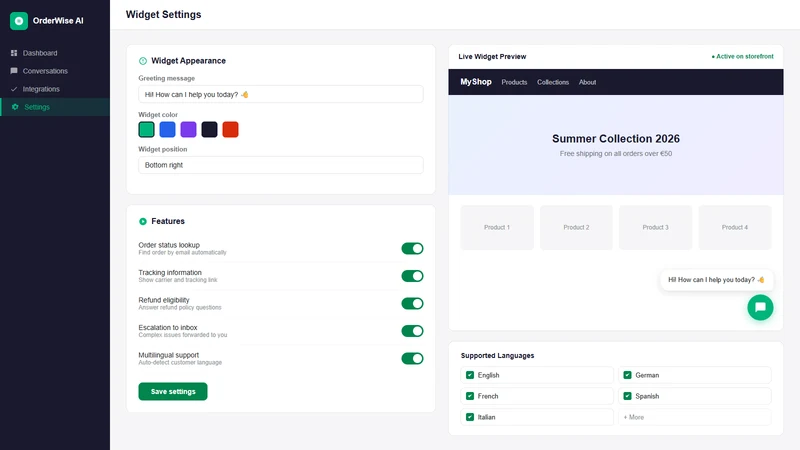Click Products in MyShop preview nav
Image resolution: width=800 pixels, height=450 pixels.
click(x=514, y=82)
